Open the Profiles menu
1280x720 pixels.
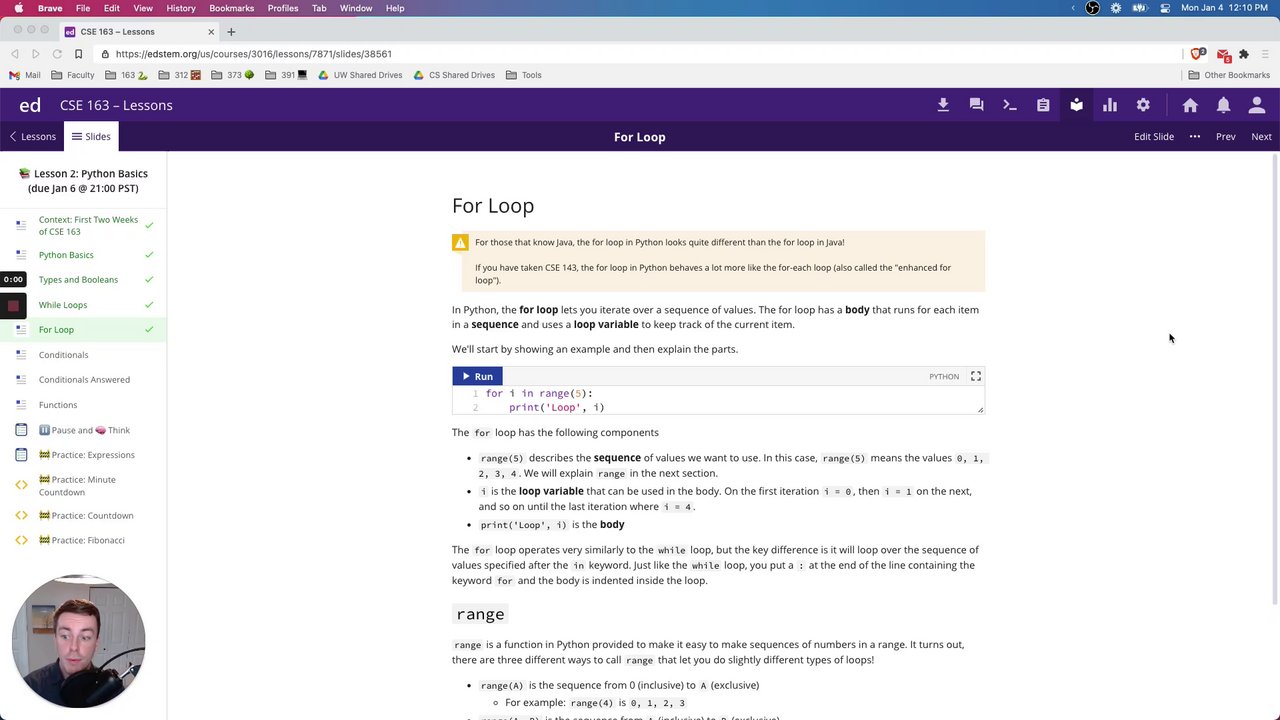coord(283,8)
